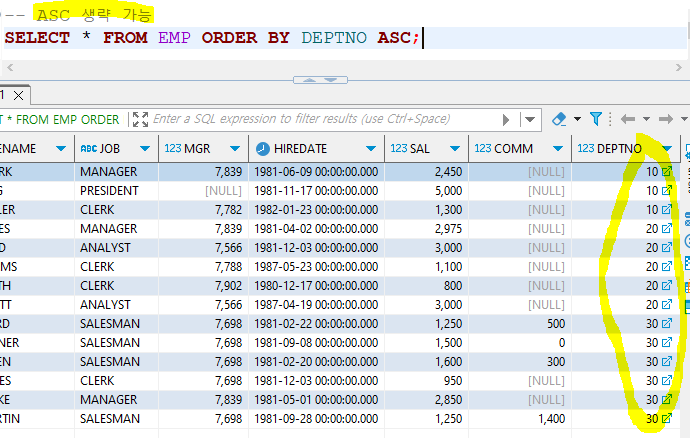Go back with the left arrow
The width and height of the screenshot is (690, 438).
tap(628, 119)
